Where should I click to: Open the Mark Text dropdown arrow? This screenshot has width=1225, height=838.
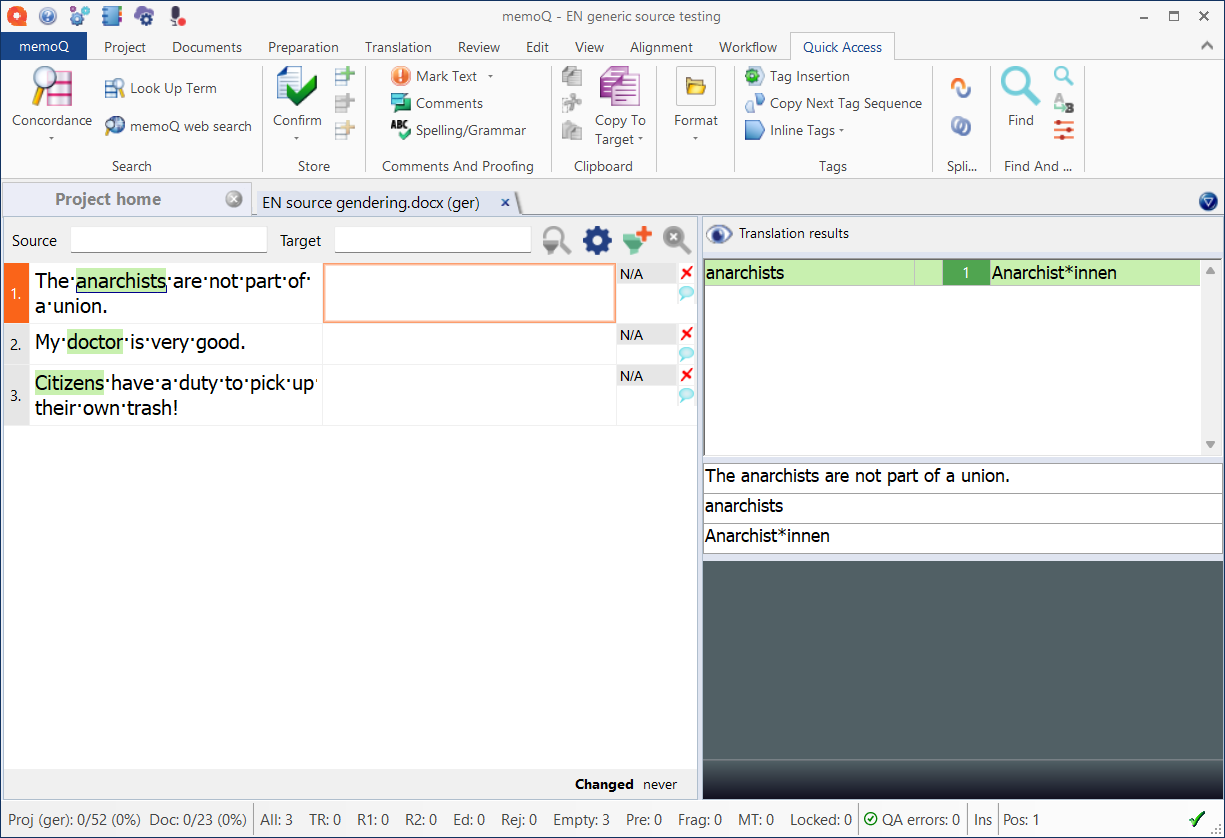point(490,76)
